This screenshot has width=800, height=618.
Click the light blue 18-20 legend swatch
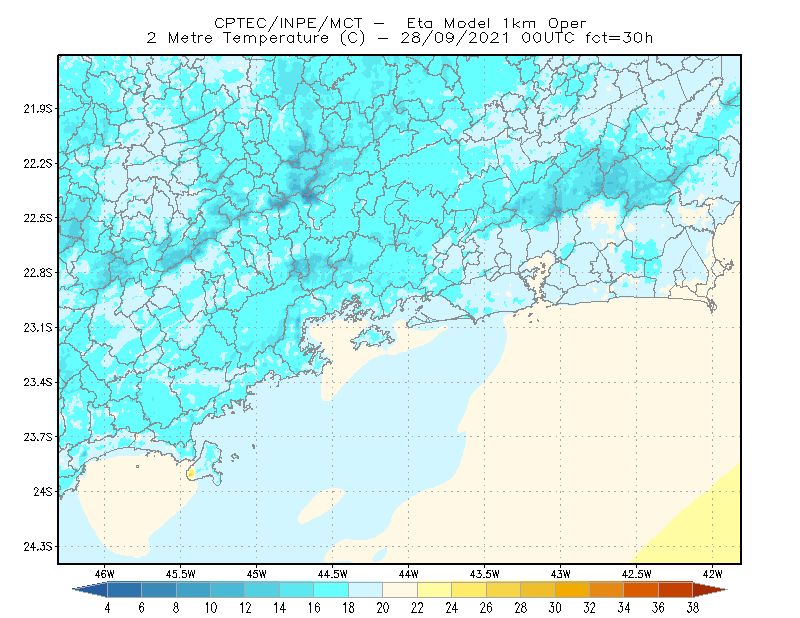tap(366, 589)
